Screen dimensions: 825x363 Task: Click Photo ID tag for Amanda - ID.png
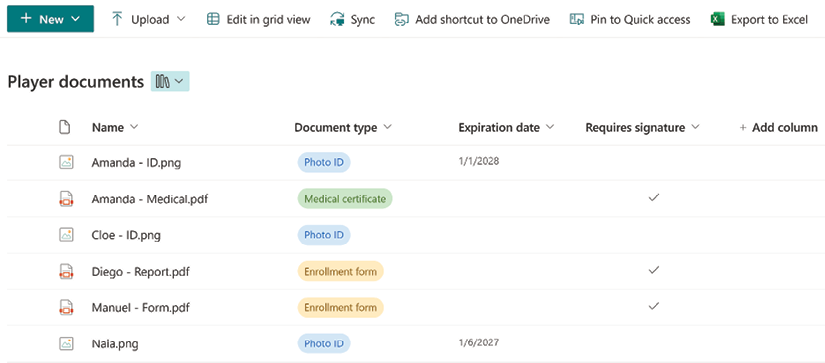324,162
